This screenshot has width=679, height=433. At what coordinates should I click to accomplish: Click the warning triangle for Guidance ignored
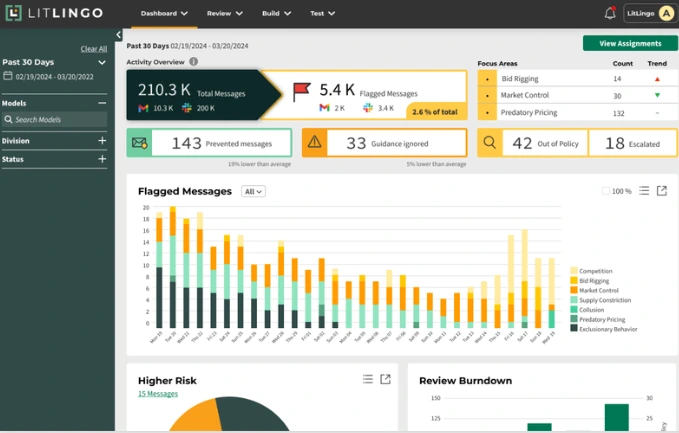pos(314,142)
